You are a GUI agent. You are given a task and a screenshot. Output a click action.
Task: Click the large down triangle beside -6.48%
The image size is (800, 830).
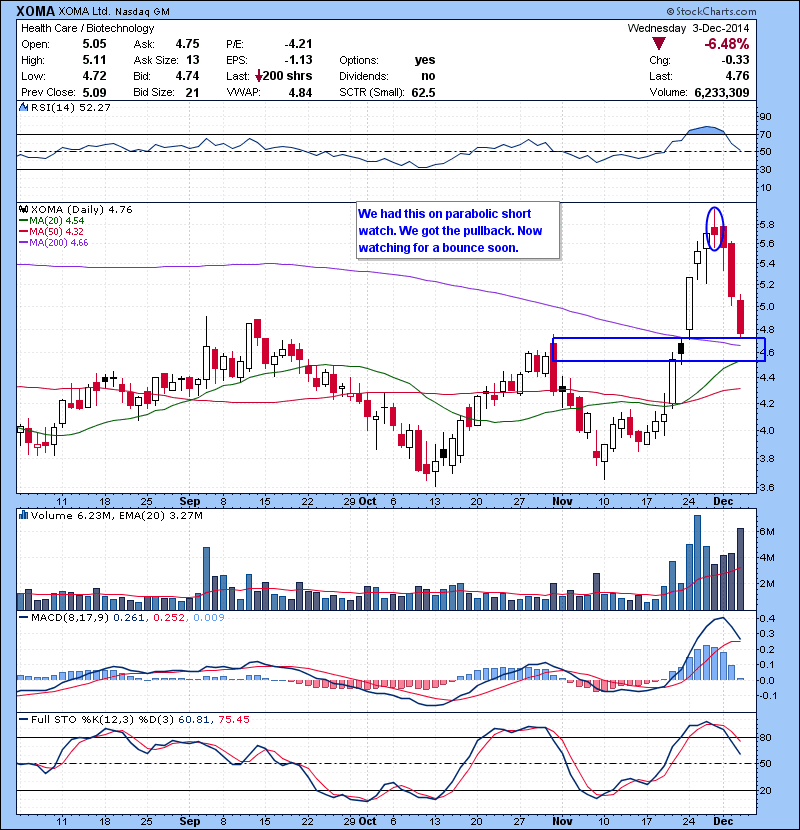coord(659,43)
